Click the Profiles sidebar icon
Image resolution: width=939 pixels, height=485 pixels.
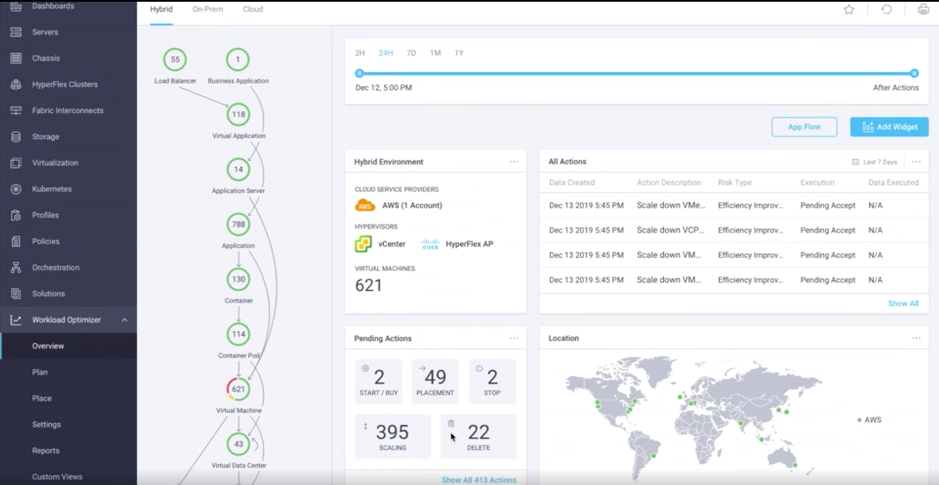click(16, 215)
